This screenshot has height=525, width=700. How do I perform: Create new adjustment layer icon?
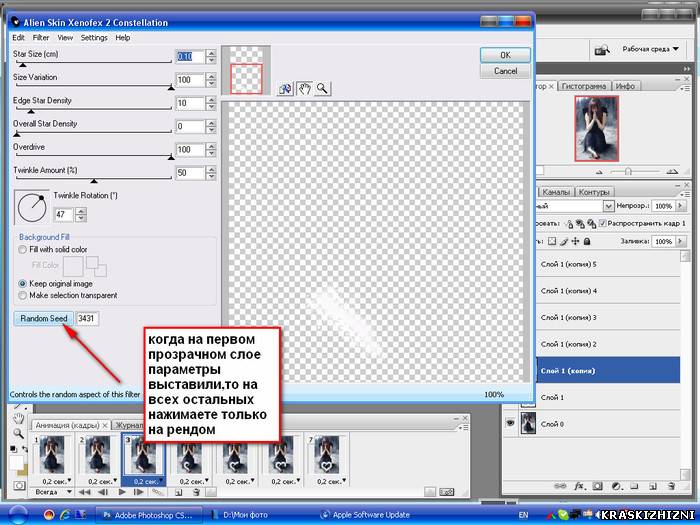coord(617,486)
